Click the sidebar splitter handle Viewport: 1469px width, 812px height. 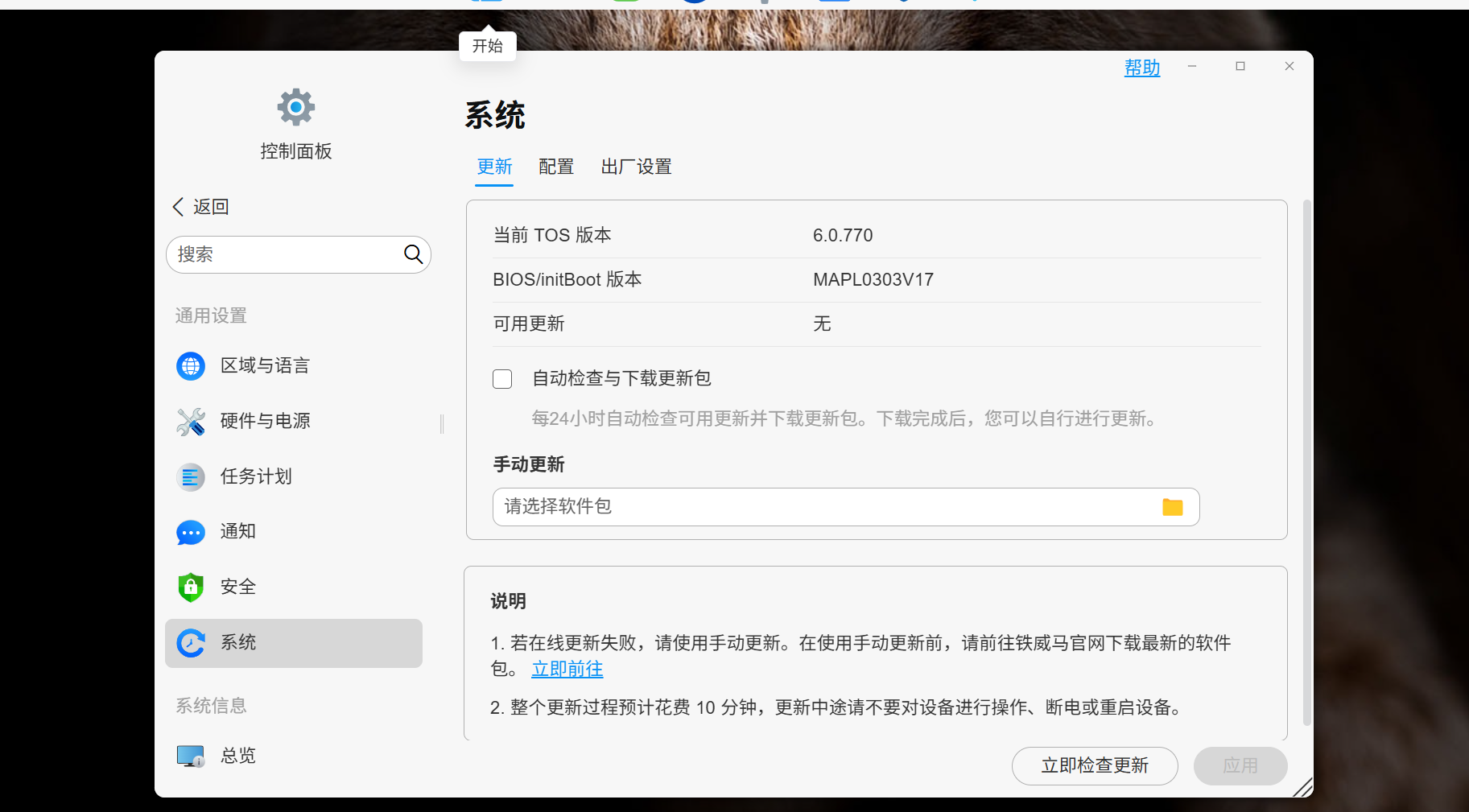442,424
